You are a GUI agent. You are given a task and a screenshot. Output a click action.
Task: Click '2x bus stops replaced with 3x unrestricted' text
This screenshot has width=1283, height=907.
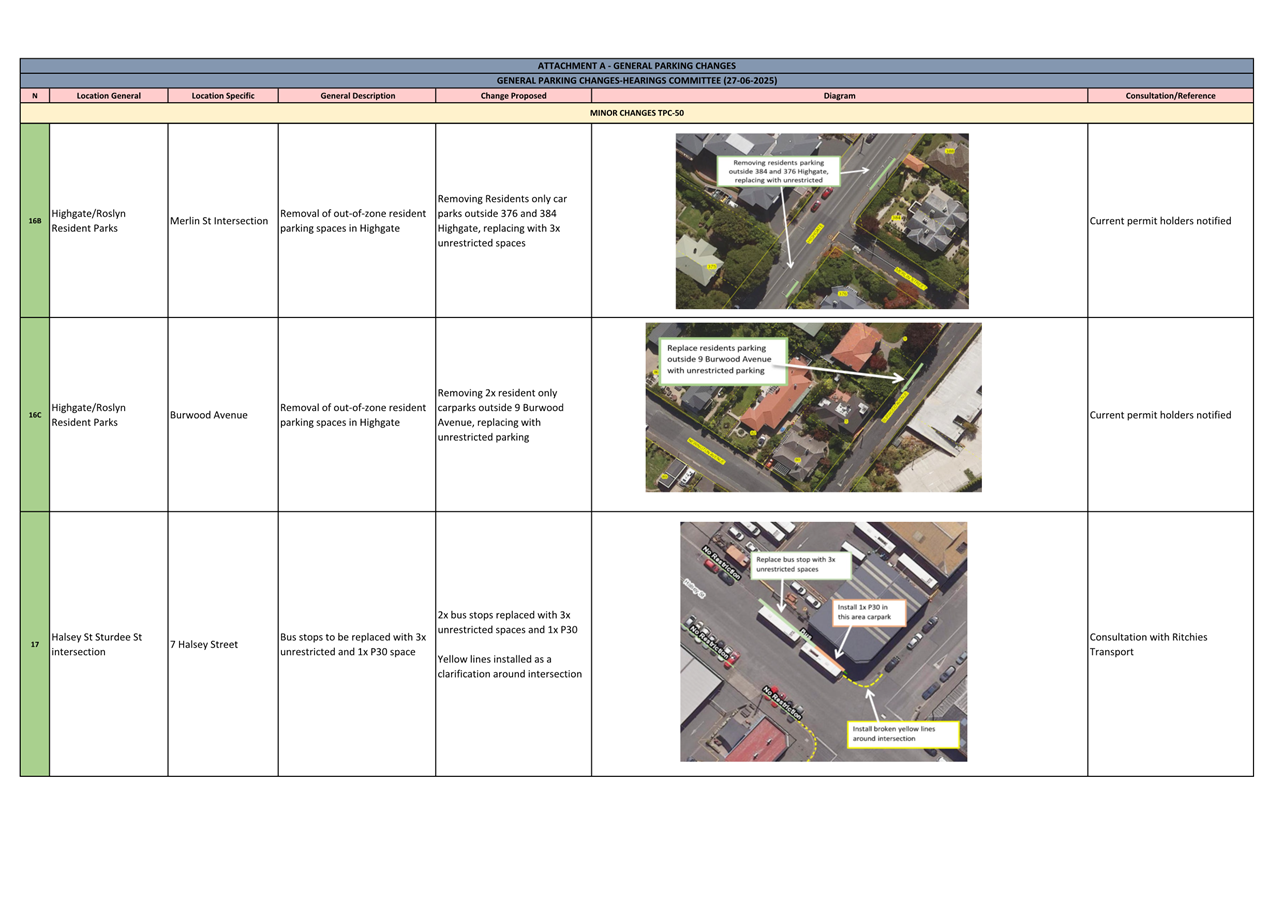tap(507, 622)
